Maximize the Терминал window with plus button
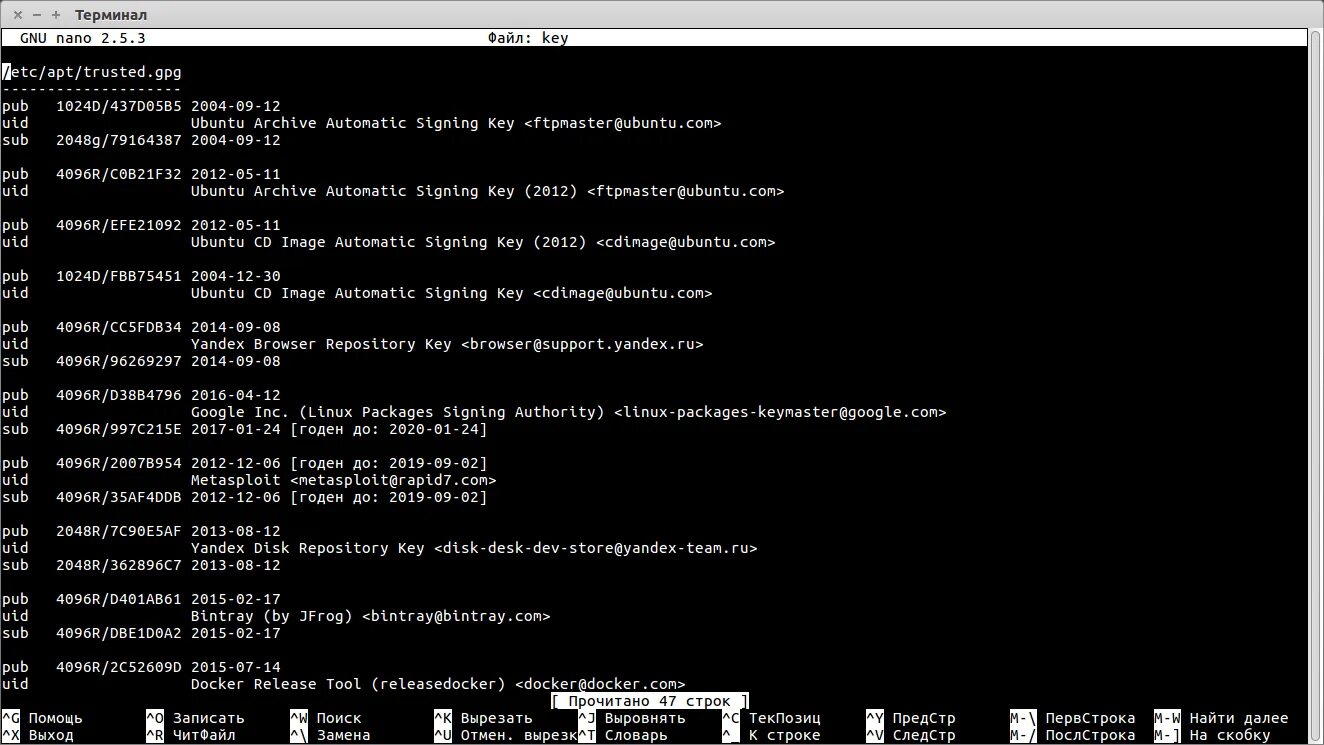The height and width of the screenshot is (745, 1324). 55,15
